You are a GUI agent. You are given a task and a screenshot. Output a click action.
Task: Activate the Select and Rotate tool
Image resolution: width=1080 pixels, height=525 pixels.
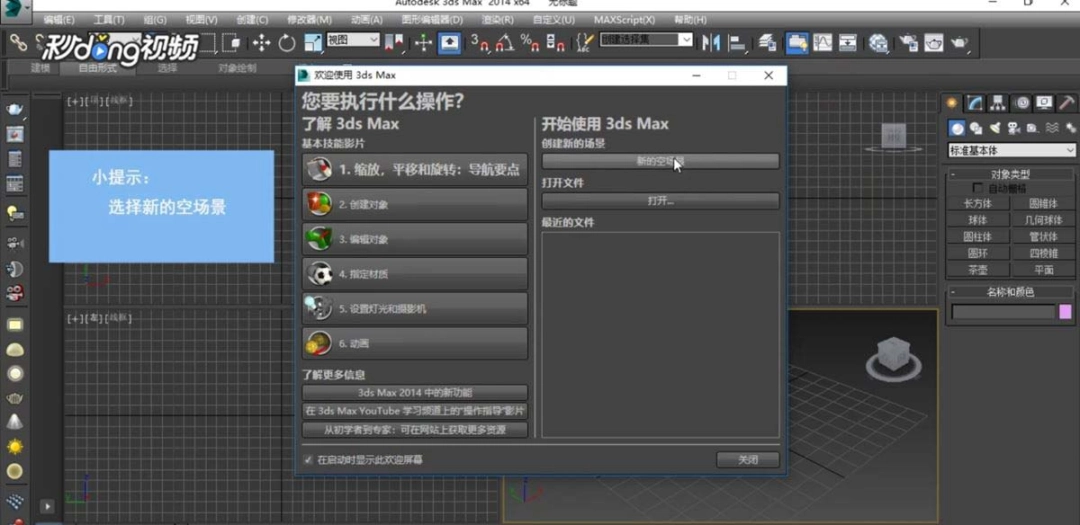pyautogui.click(x=287, y=43)
